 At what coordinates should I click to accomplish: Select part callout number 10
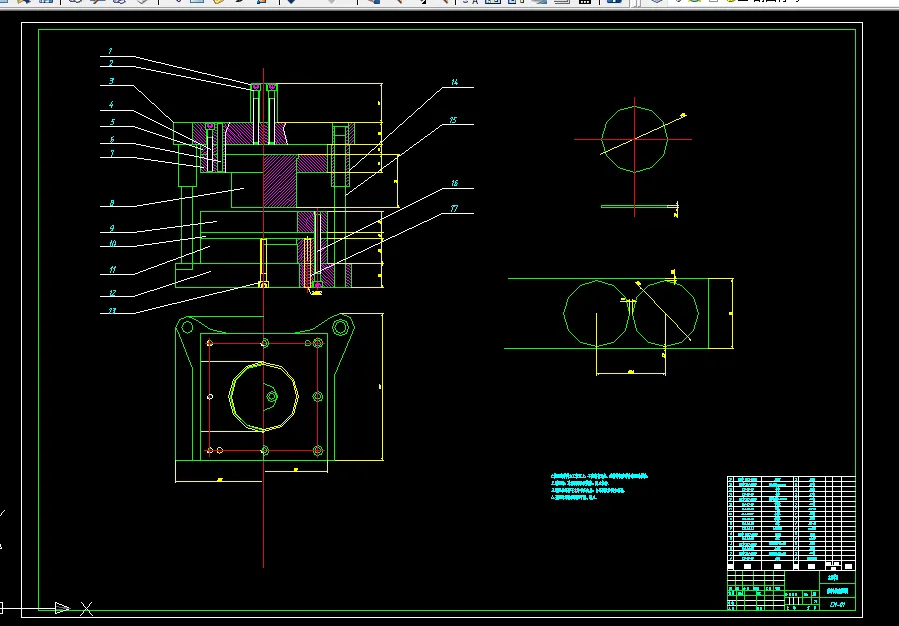[x=112, y=243]
